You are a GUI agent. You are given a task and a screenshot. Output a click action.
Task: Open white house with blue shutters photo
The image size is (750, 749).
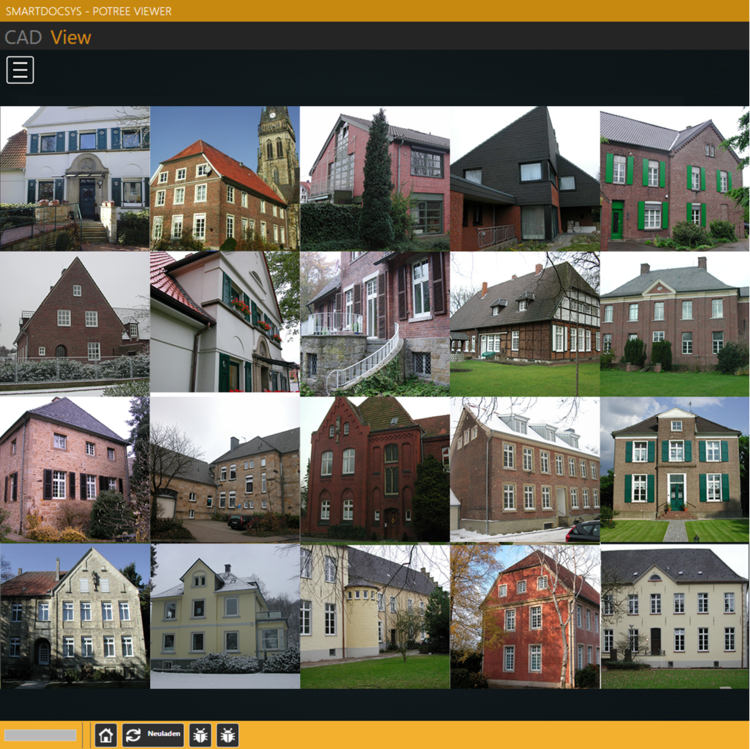point(75,178)
